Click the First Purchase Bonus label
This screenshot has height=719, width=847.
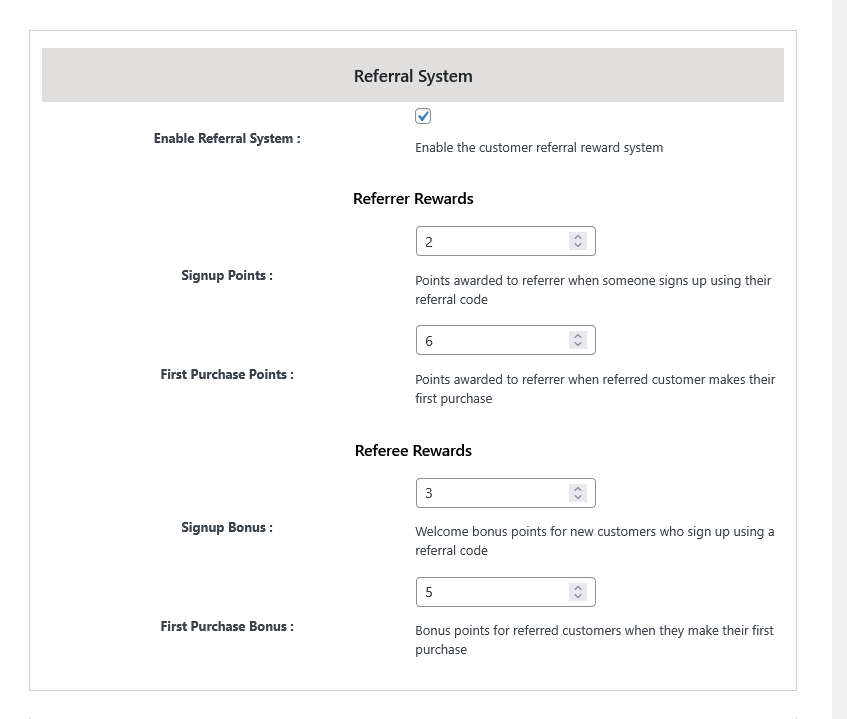(x=226, y=626)
